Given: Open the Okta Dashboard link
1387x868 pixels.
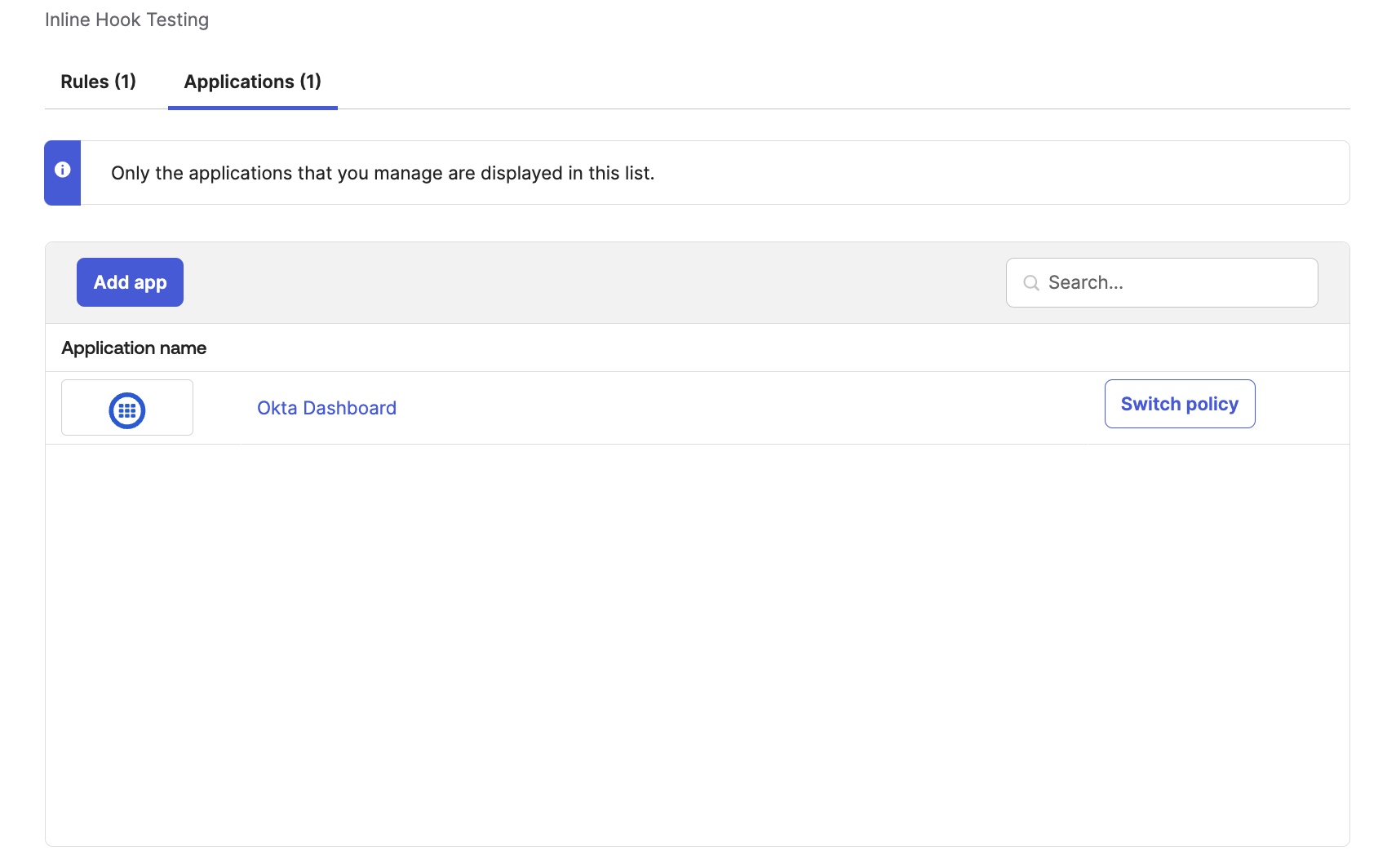Looking at the screenshot, I should pos(326,408).
